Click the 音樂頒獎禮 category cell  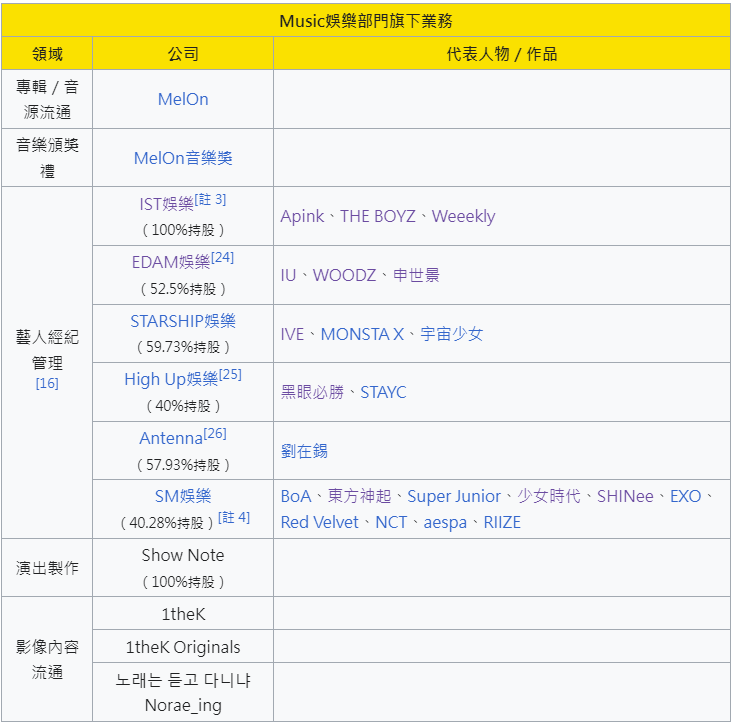[47, 158]
